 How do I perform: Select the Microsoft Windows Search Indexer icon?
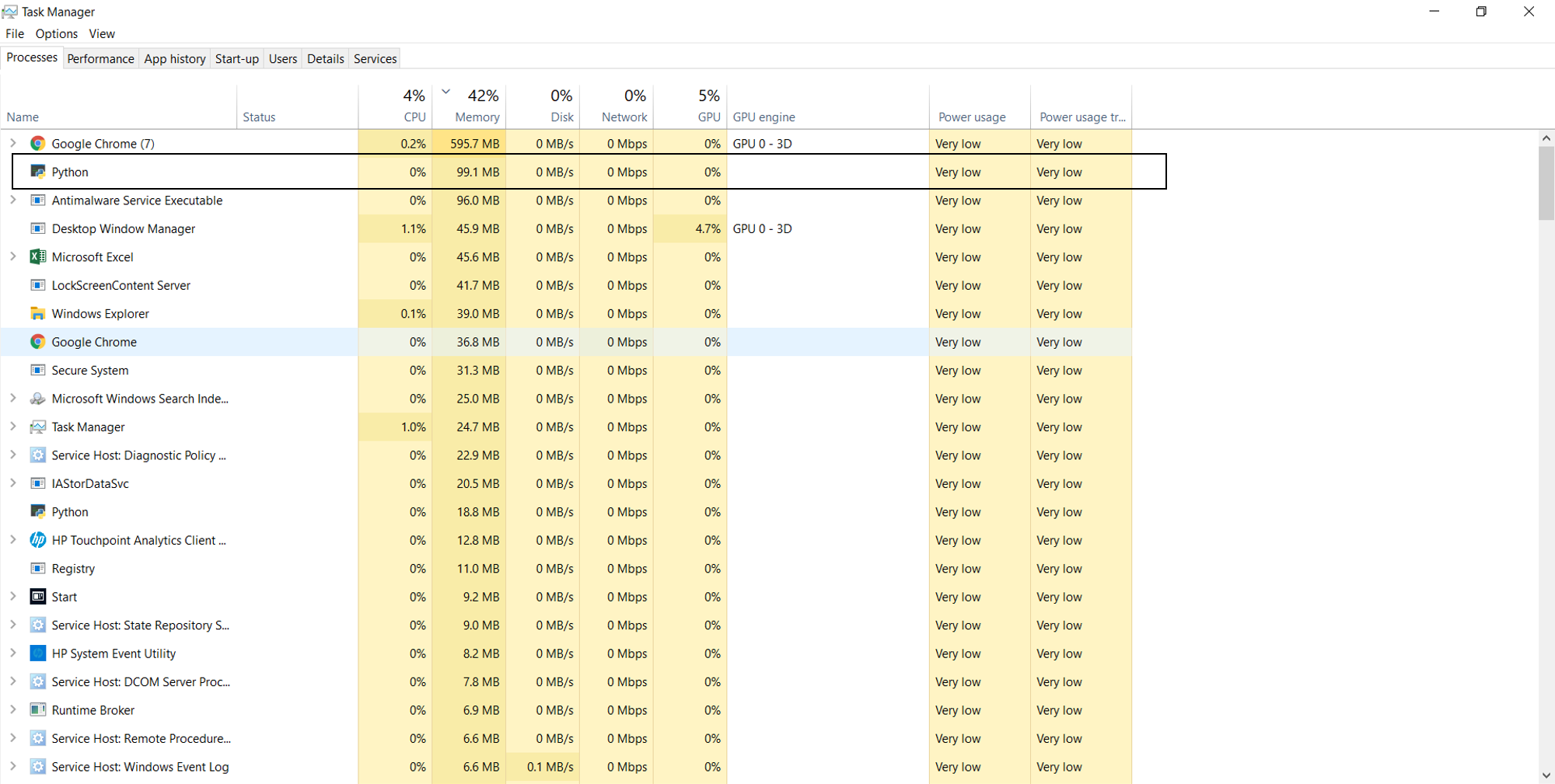coord(37,399)
